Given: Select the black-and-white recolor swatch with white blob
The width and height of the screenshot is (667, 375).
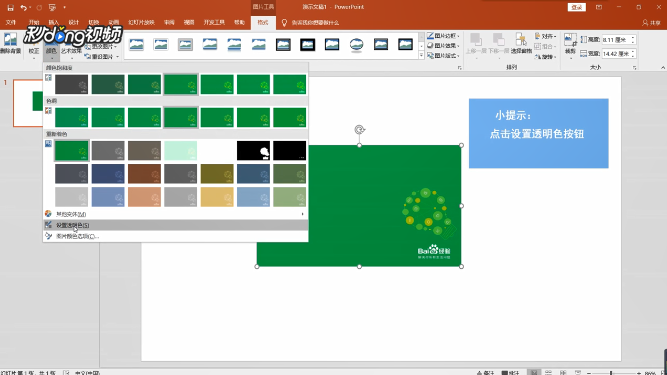Looking at the screenshot, I should (254, 151).
